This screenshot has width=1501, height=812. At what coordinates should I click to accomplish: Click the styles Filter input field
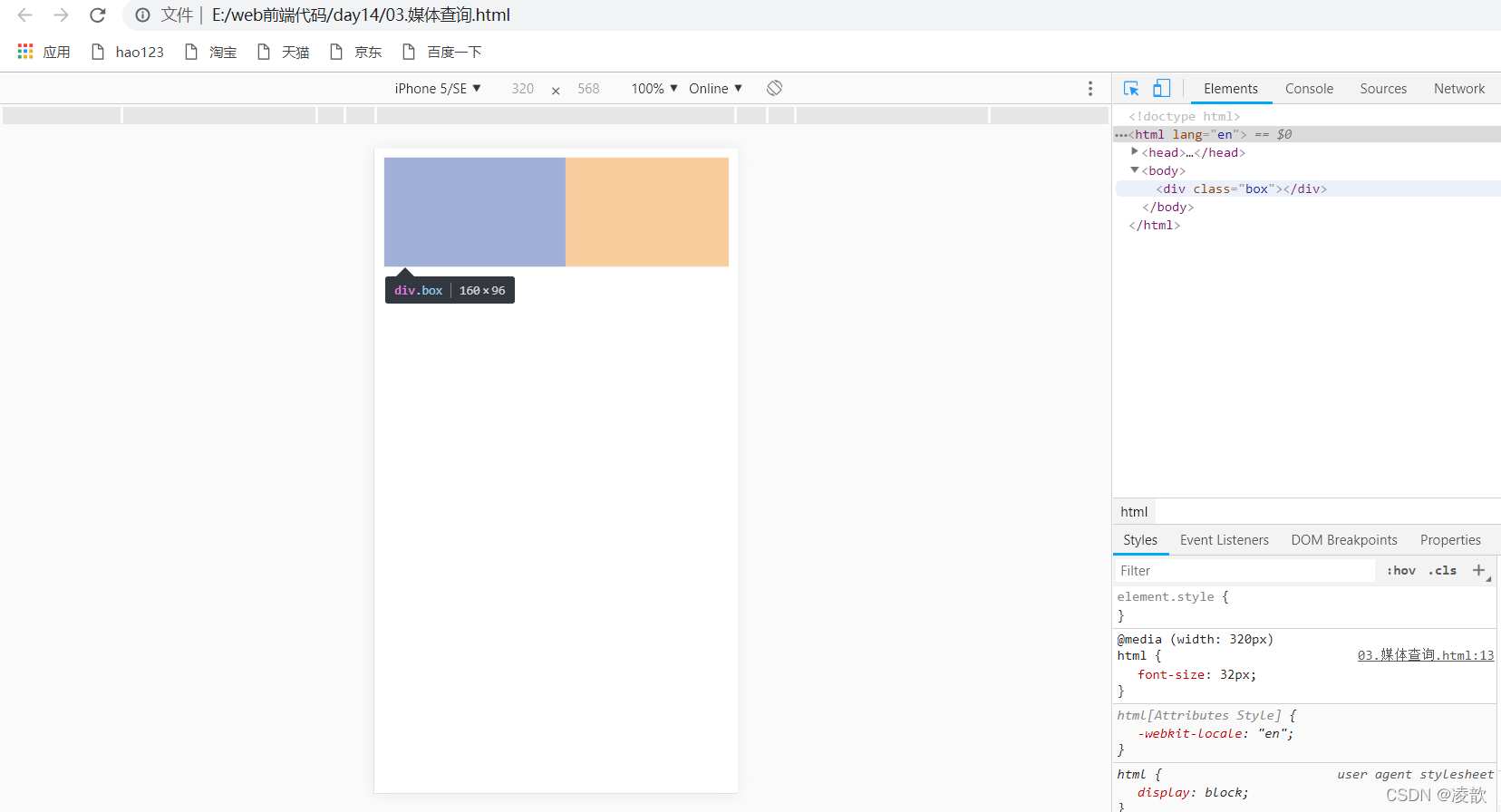pyautogui.click(x=1244, y=570)
